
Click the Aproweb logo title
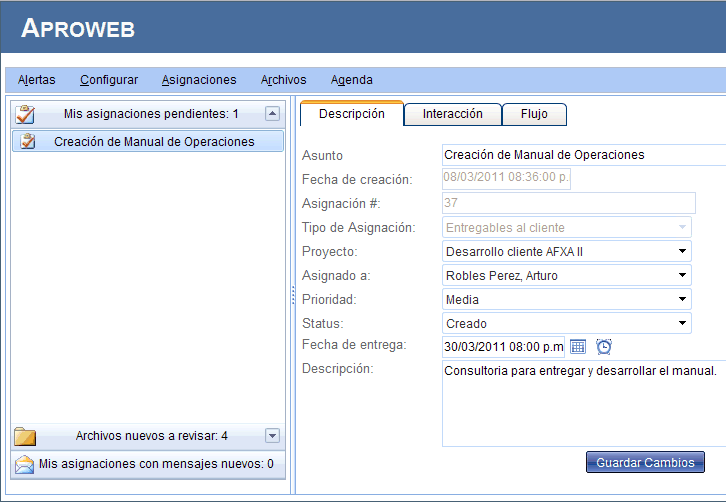click(x=78, y=28)
